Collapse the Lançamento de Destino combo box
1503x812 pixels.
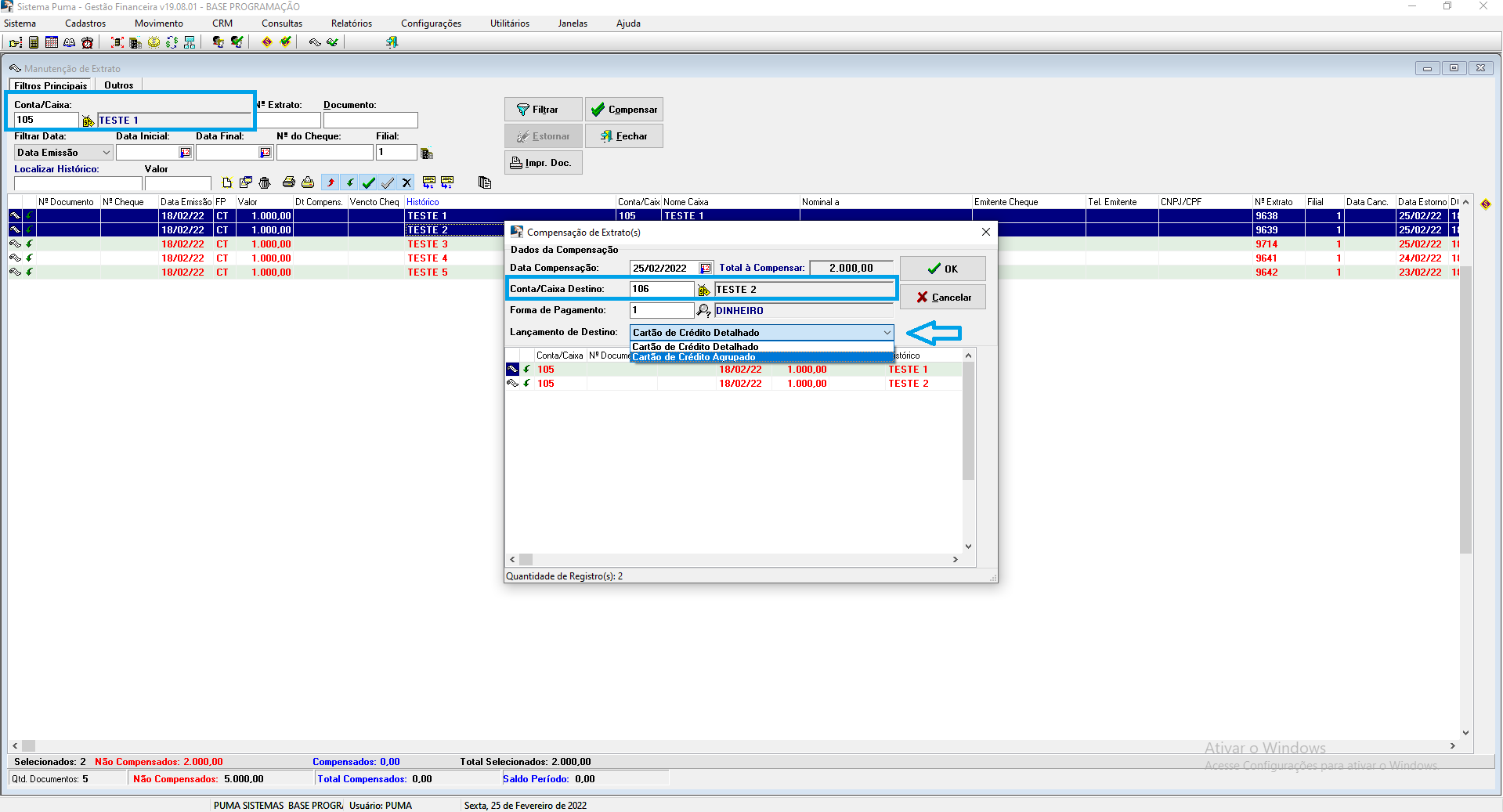coord(887,333)
